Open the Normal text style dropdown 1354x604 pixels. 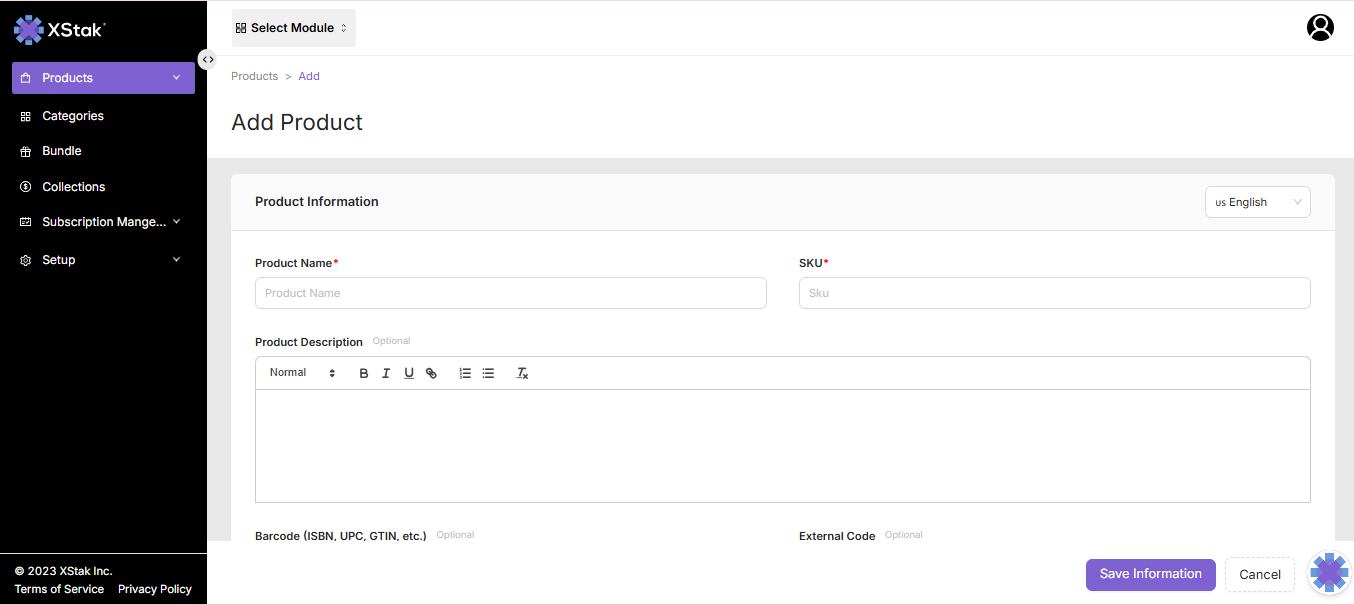pos(302,373)
